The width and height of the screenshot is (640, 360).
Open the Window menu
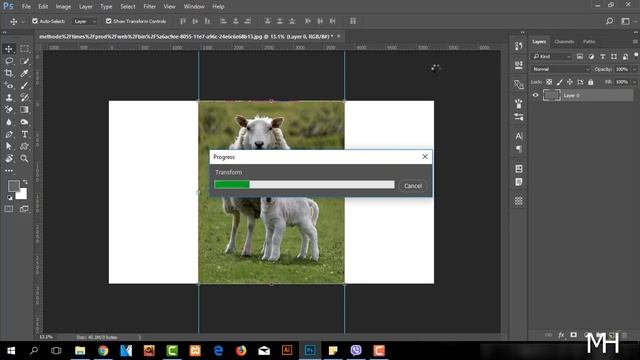click(x=194, y=7)
